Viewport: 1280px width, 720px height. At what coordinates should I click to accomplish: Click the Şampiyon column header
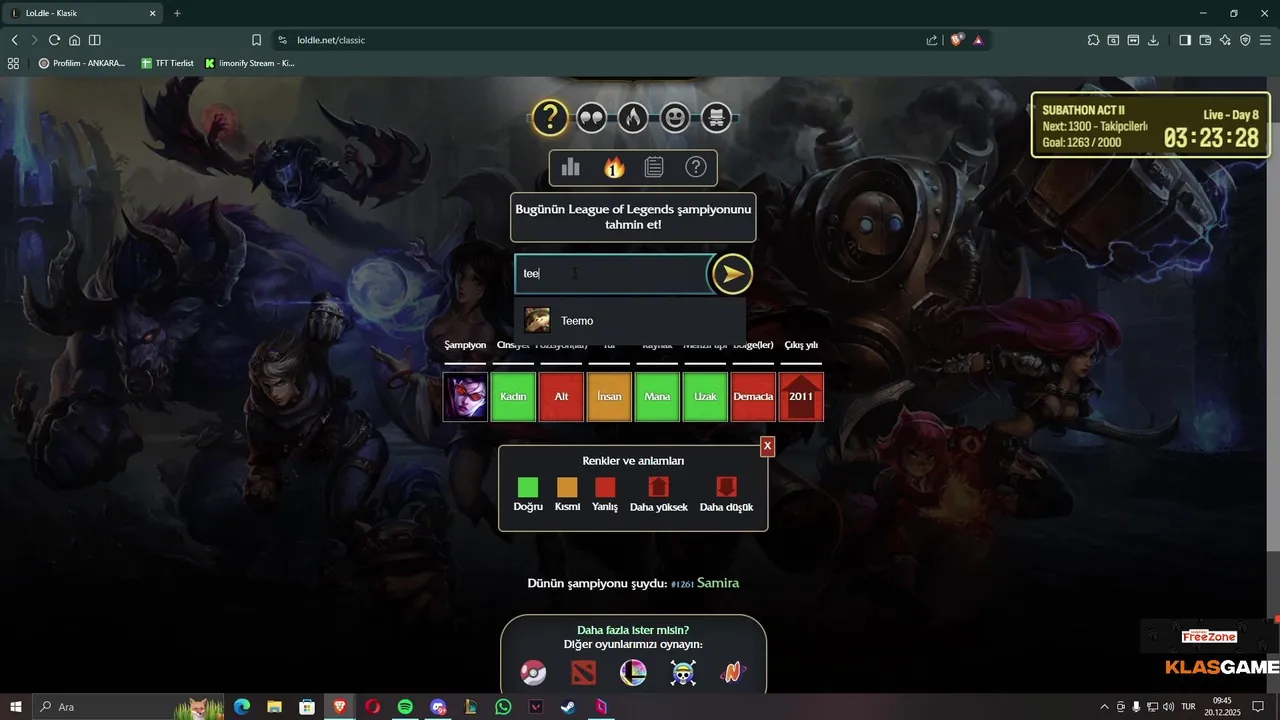tap(465, 346)
